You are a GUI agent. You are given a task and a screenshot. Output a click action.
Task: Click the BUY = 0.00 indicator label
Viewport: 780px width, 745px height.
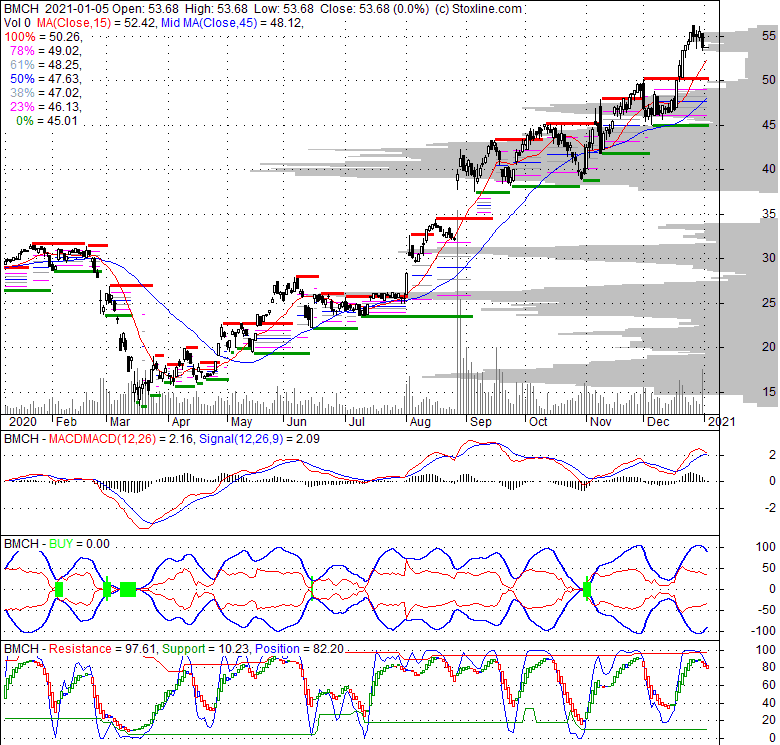(79, 544)
